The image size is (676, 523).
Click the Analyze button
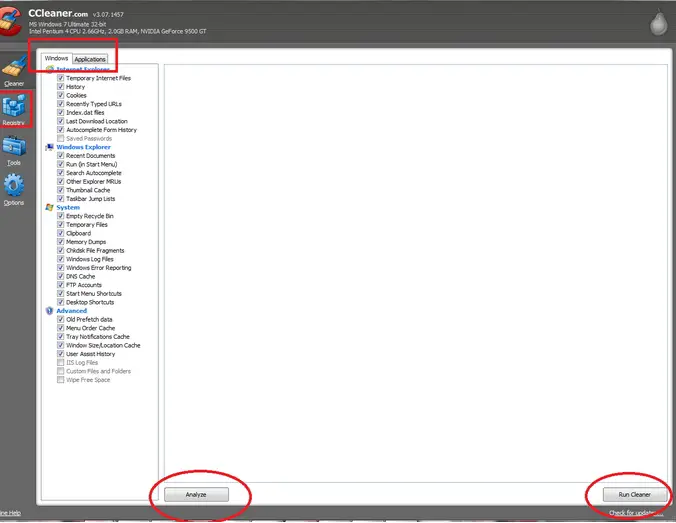[196, 495]
